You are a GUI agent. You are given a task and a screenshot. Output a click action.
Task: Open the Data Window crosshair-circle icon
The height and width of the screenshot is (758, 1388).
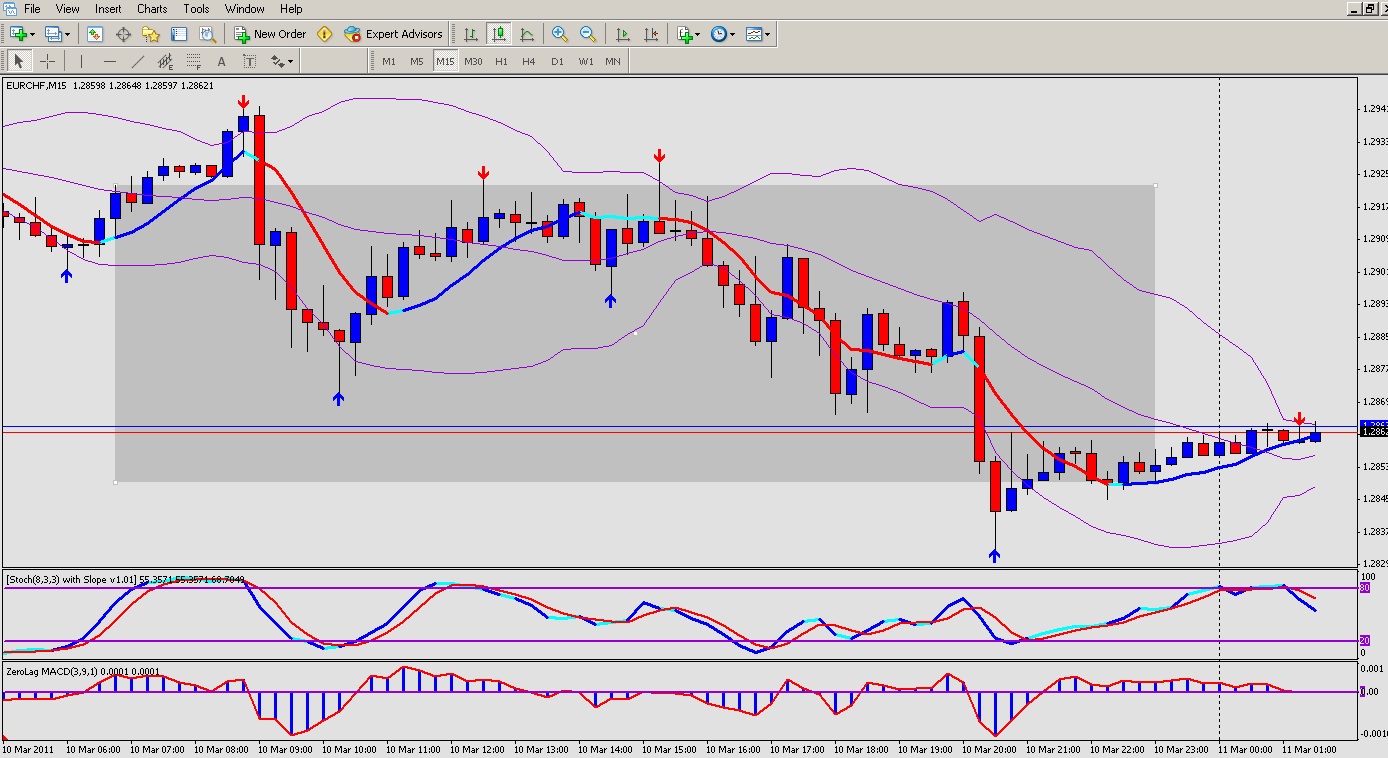click(123, 34)
